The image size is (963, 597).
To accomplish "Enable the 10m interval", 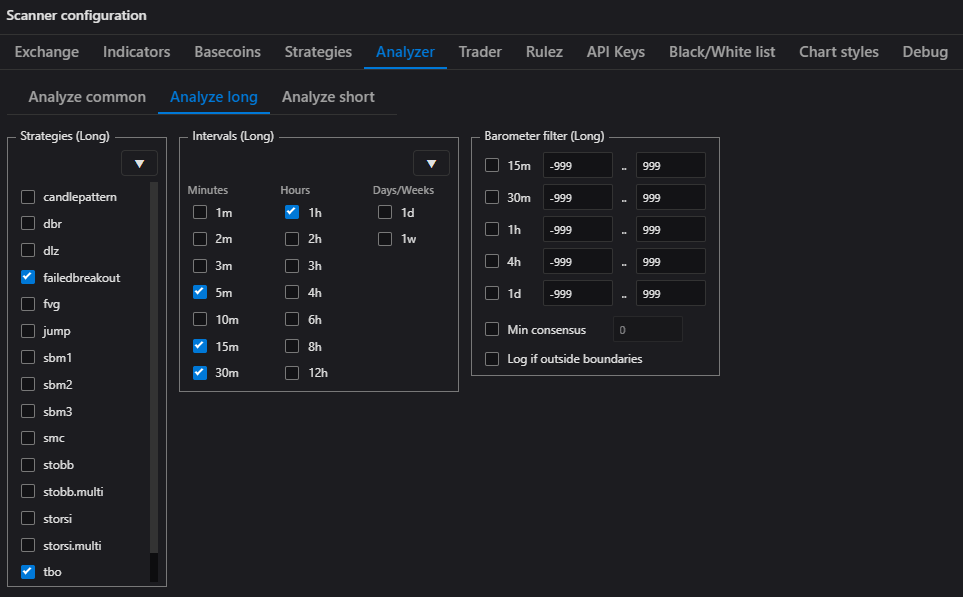I will click(200, 319).
